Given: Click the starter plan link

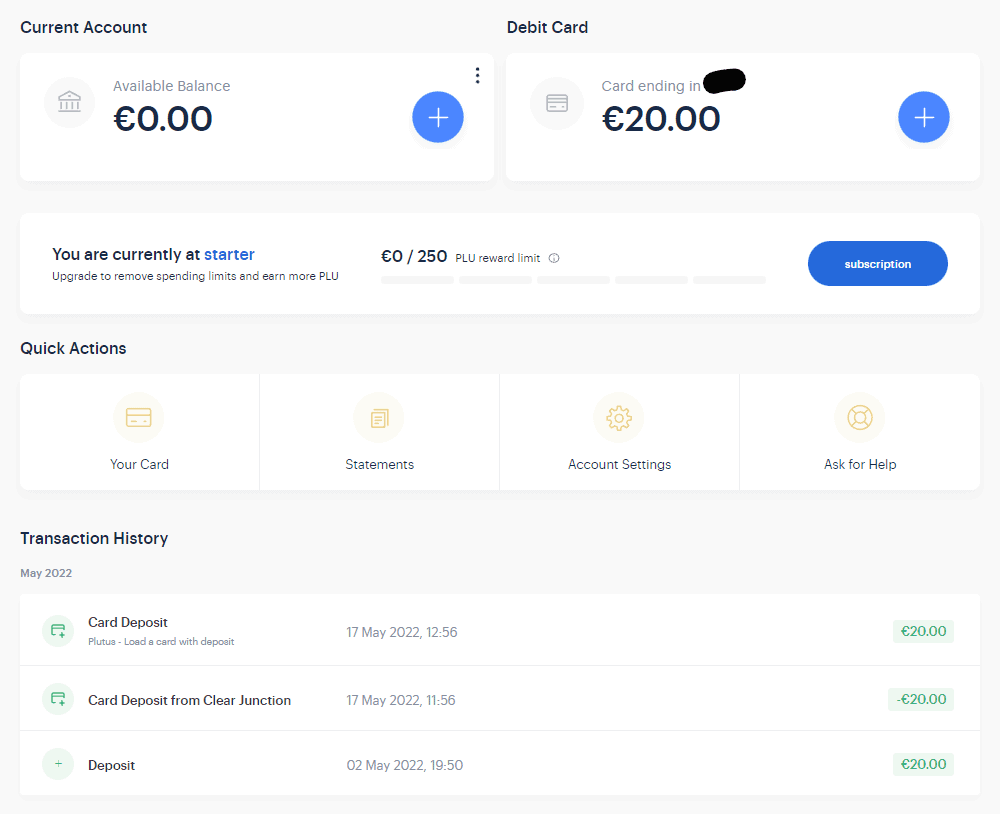Looking at the screenshot, I should coord(229,255).
